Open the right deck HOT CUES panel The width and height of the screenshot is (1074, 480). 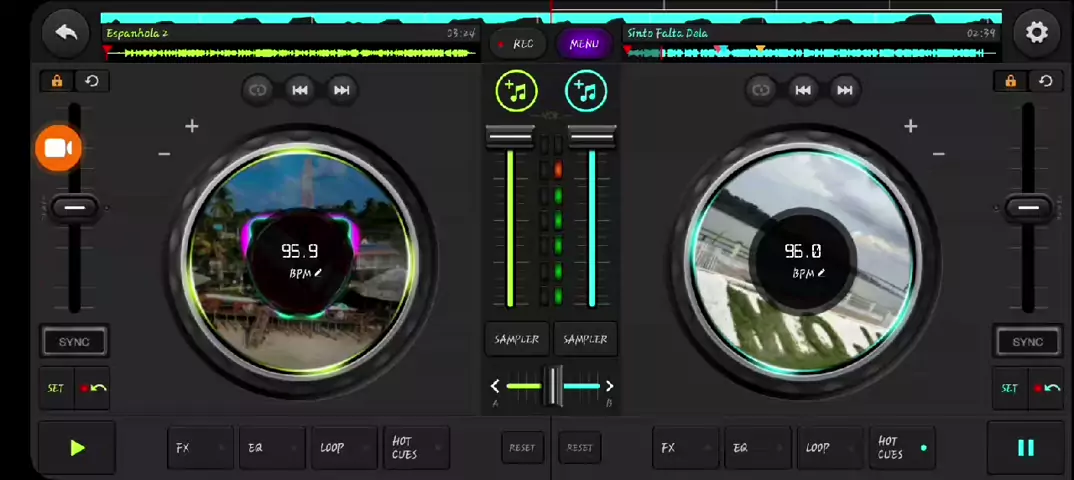coord(902,448)
